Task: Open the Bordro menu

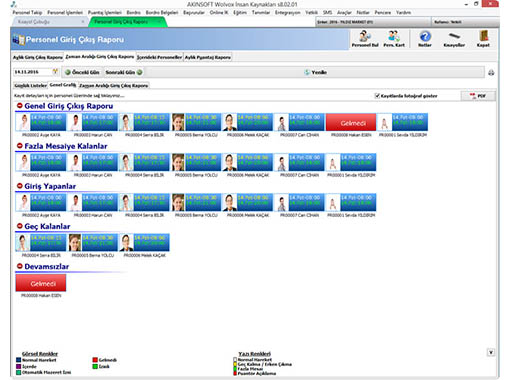Action: pos(133,12)
